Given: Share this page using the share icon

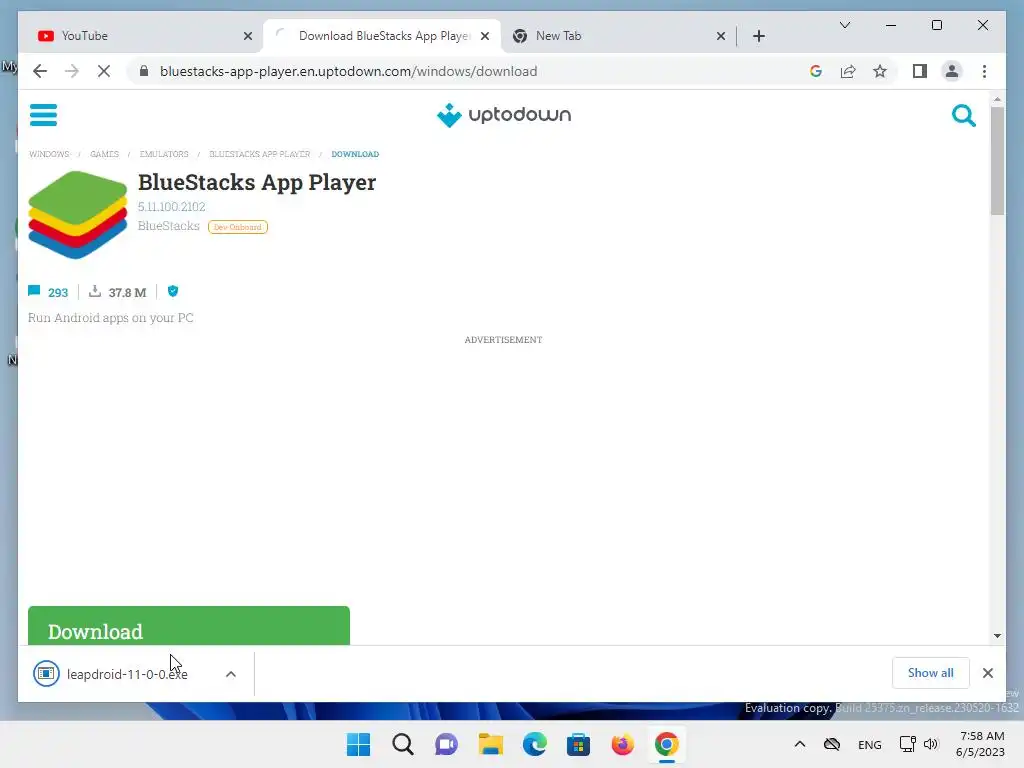Looking at the screenshot, I should pos(848,71).
